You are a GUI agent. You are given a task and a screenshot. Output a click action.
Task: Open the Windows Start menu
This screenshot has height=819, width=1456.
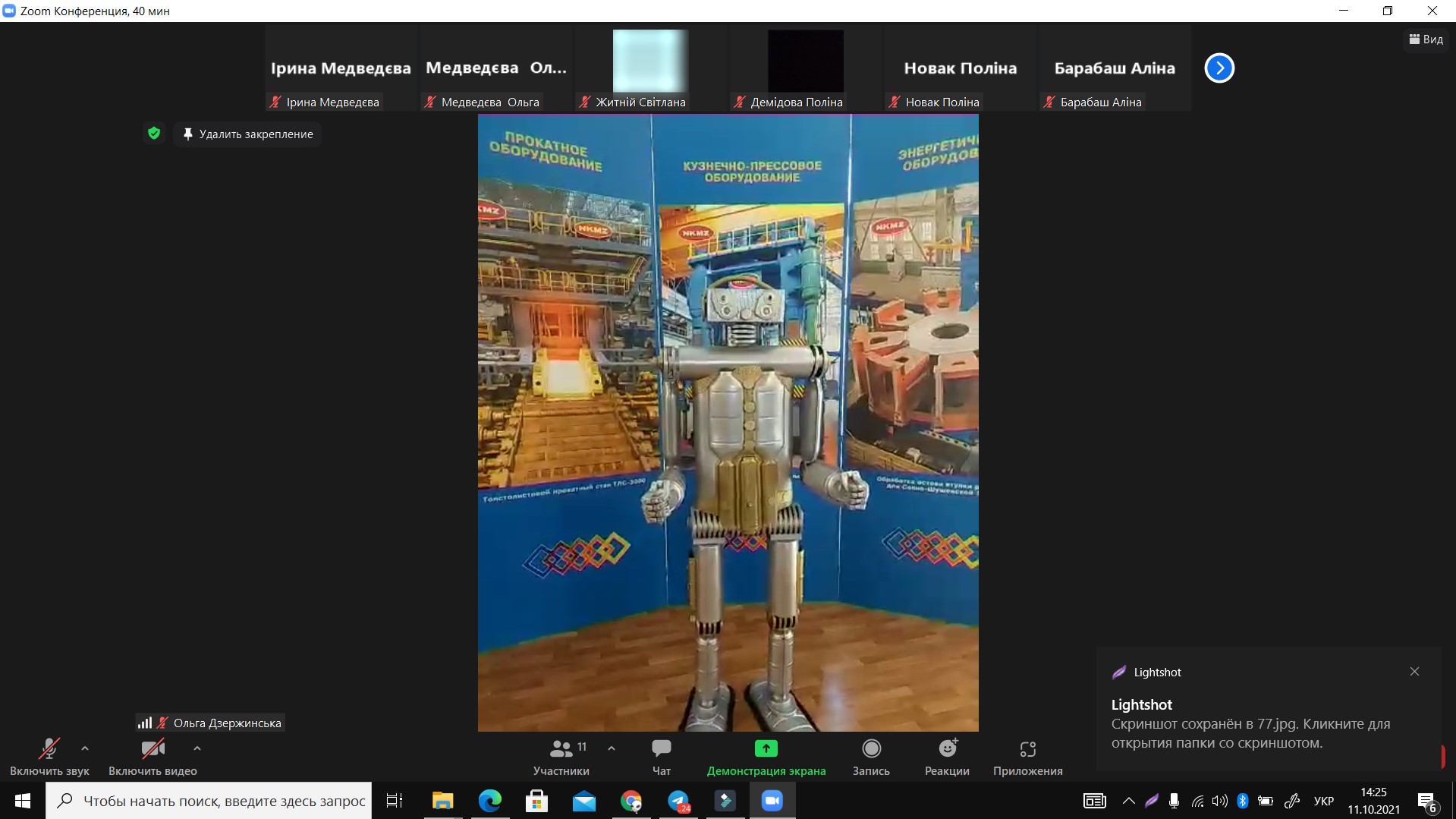coord(23,801)
